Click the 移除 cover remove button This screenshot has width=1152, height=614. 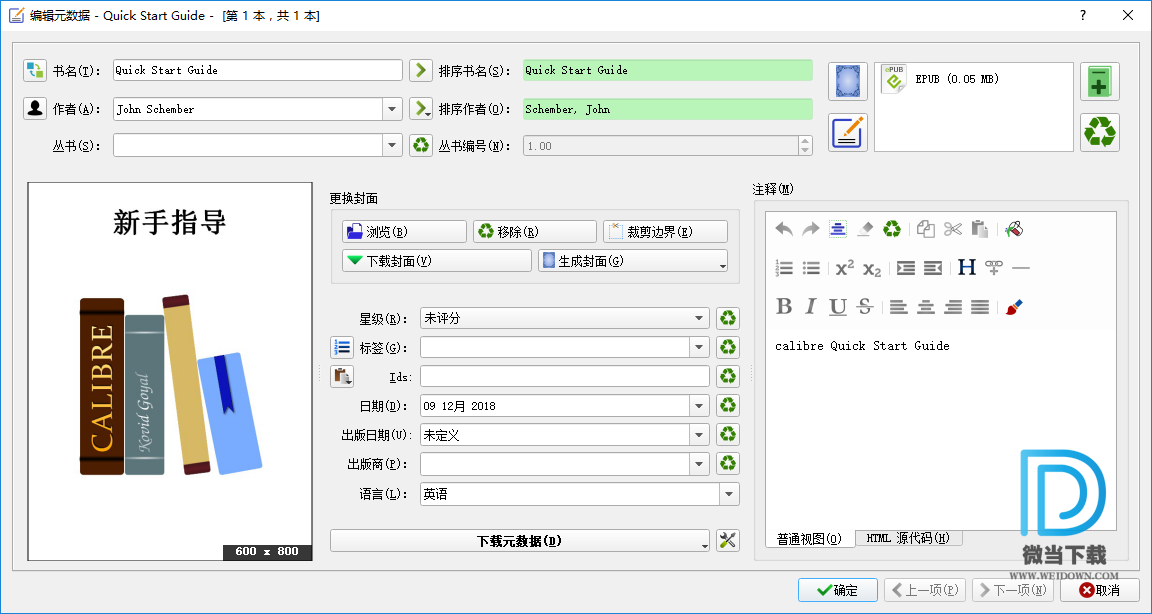click(x=535, y=231)
